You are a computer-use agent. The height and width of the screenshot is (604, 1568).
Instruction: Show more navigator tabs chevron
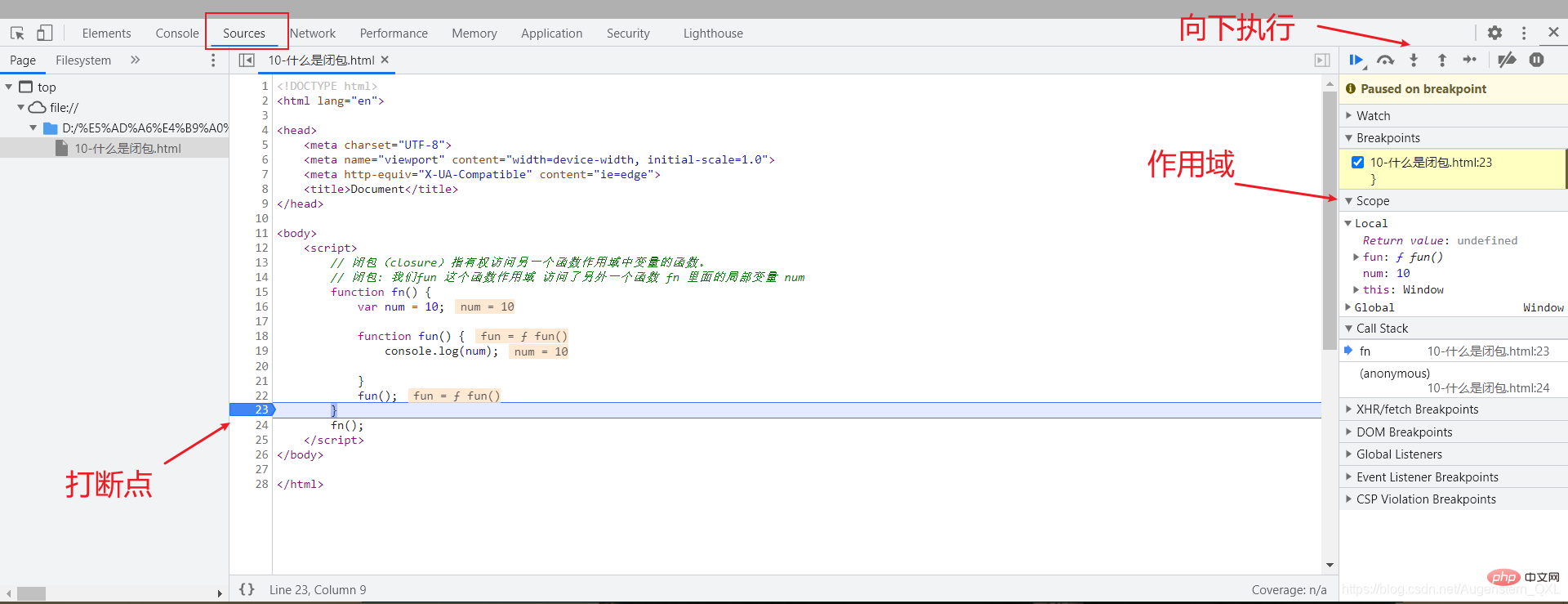pos(136,60)
